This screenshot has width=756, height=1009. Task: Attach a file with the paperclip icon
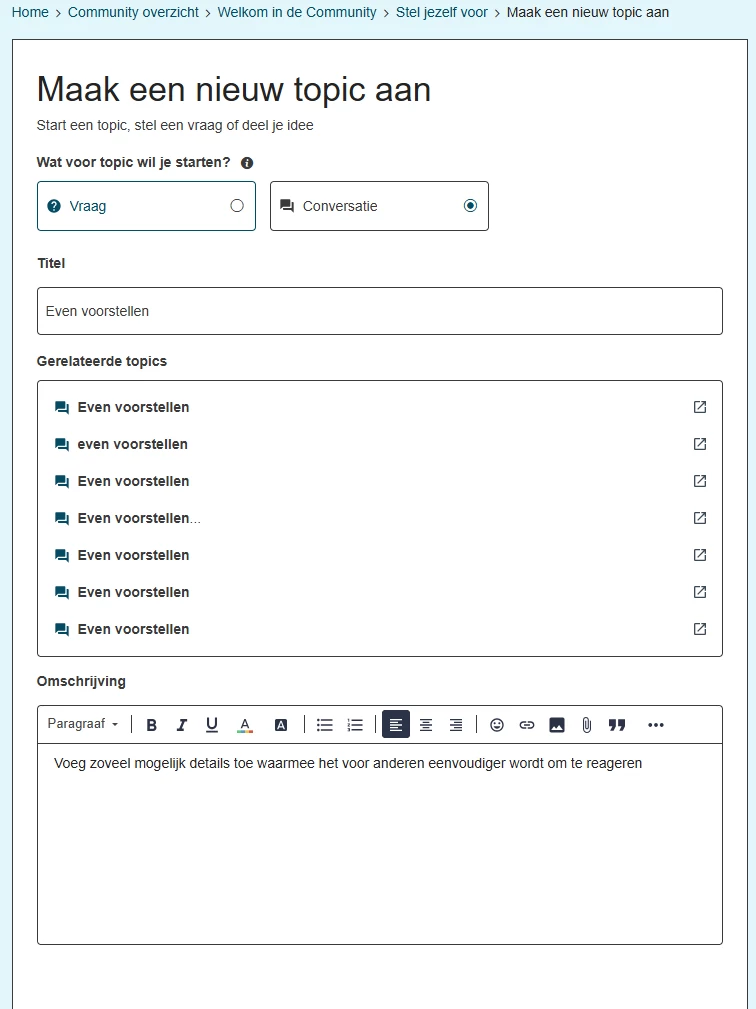click(587, 725)
